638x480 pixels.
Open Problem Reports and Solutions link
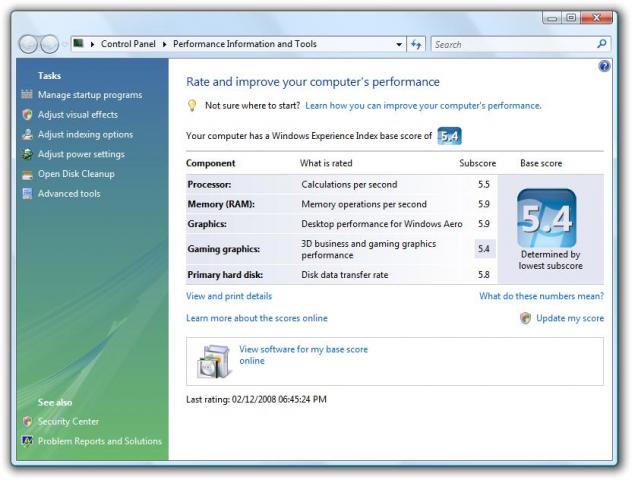coord(100,441)
